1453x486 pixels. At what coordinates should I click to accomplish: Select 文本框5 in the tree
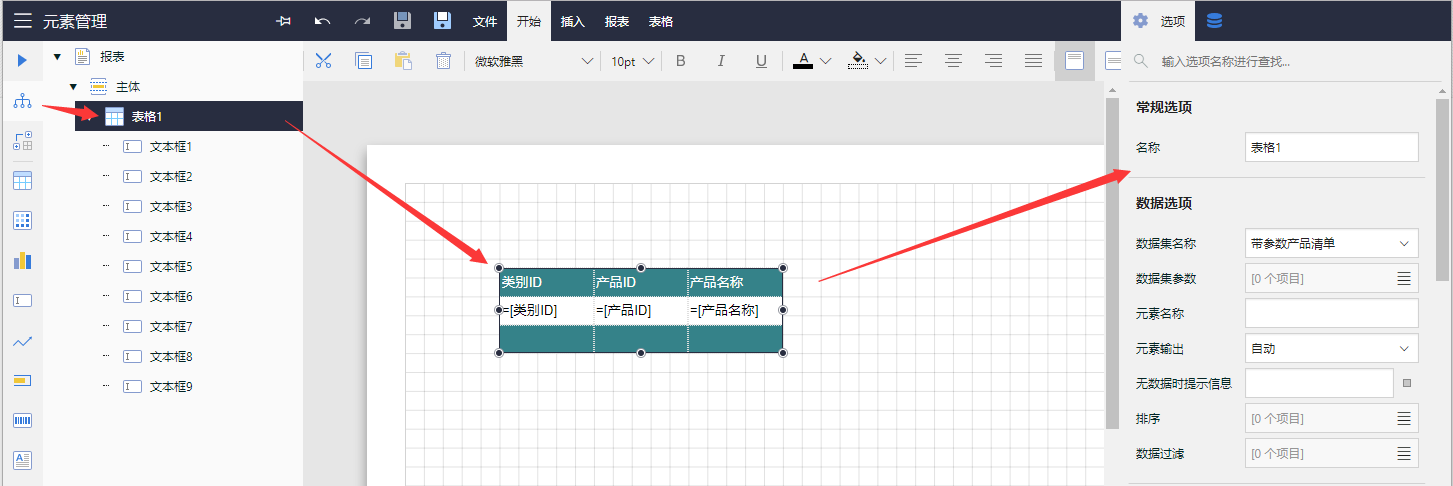(170, 266)
